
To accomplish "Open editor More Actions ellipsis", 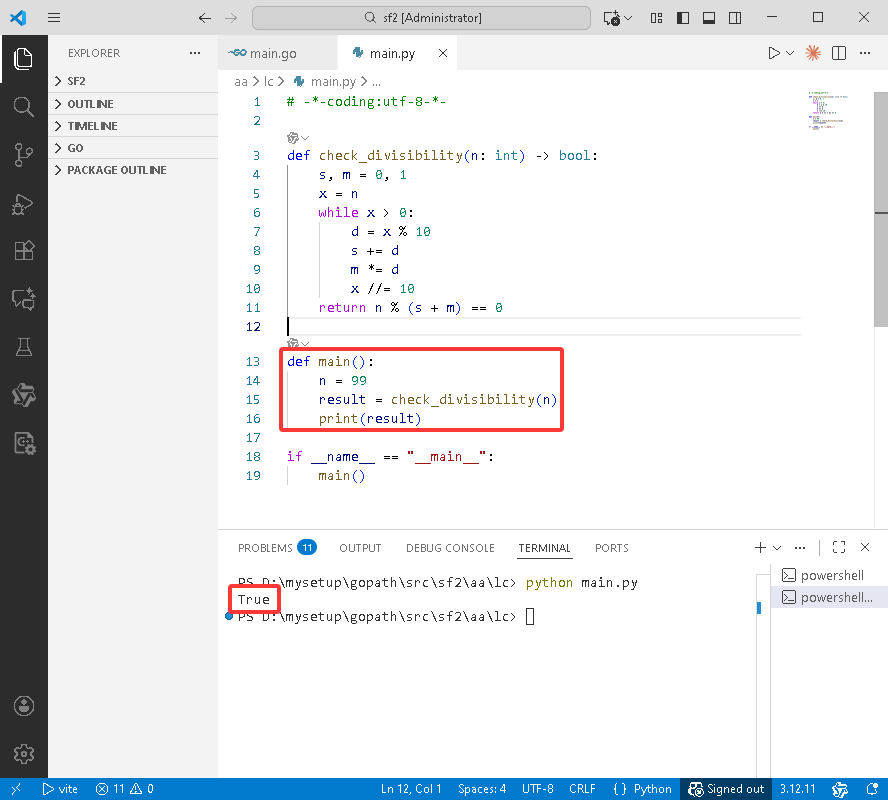I will [865, 53].
